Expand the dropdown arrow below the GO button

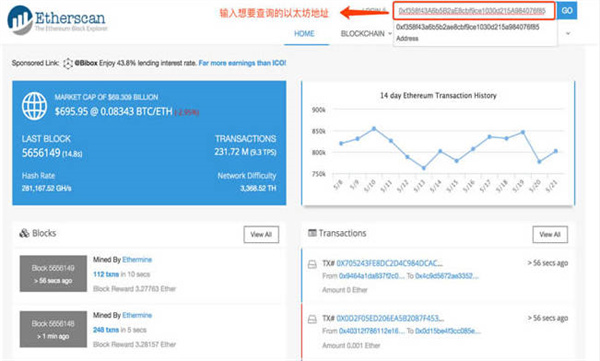click(x=568, y=34)
